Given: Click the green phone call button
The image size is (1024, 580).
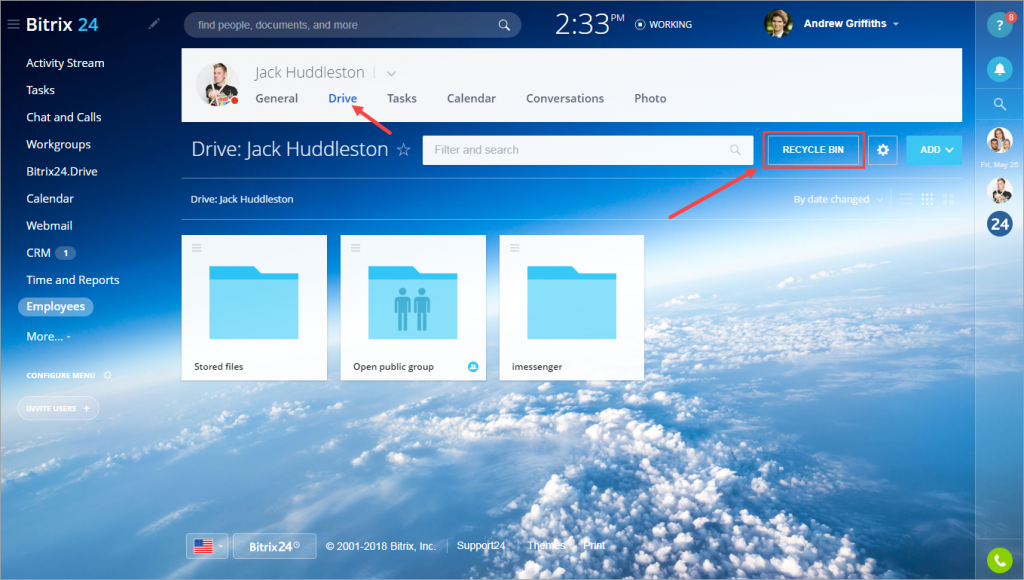Looking at the screenshot, I should coord(999,560).
